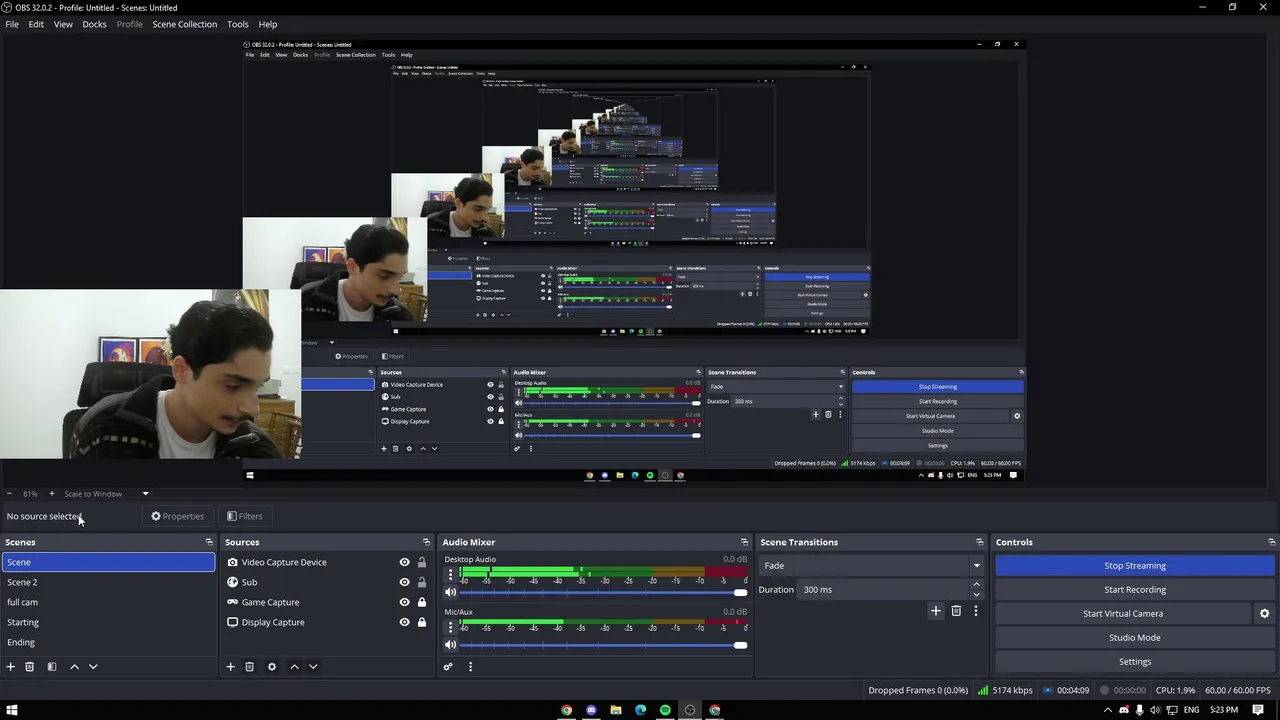Undock the Controls panel

pyautogui.click(x=1271, y=542)
